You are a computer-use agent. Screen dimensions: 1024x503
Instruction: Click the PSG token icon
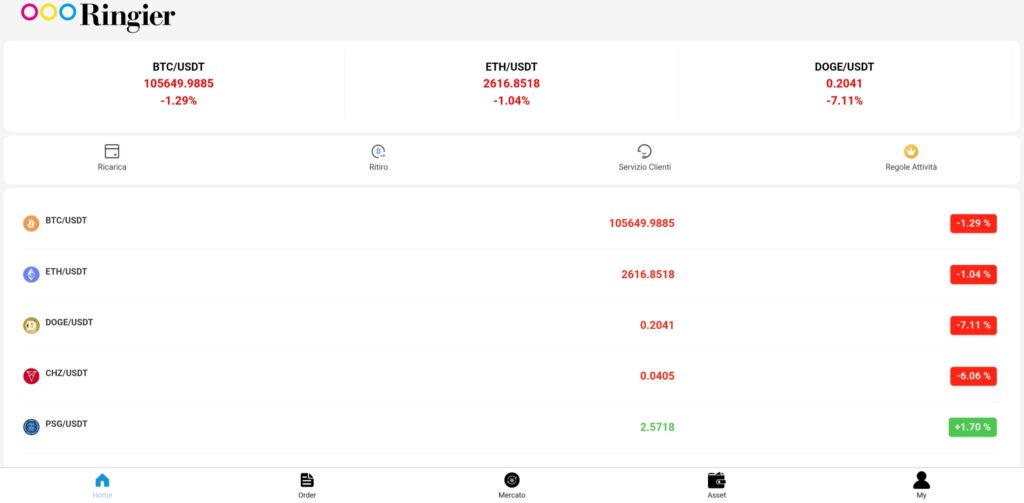pyautogui.click(x=31, y=427)
